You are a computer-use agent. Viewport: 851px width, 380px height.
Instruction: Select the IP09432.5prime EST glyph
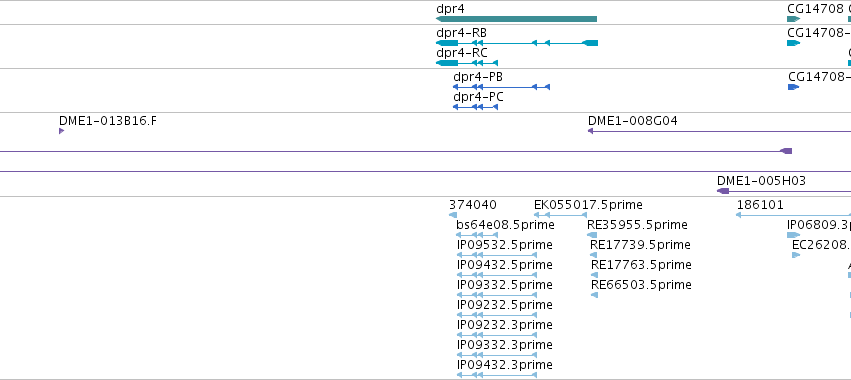click(x=497, y=275)
